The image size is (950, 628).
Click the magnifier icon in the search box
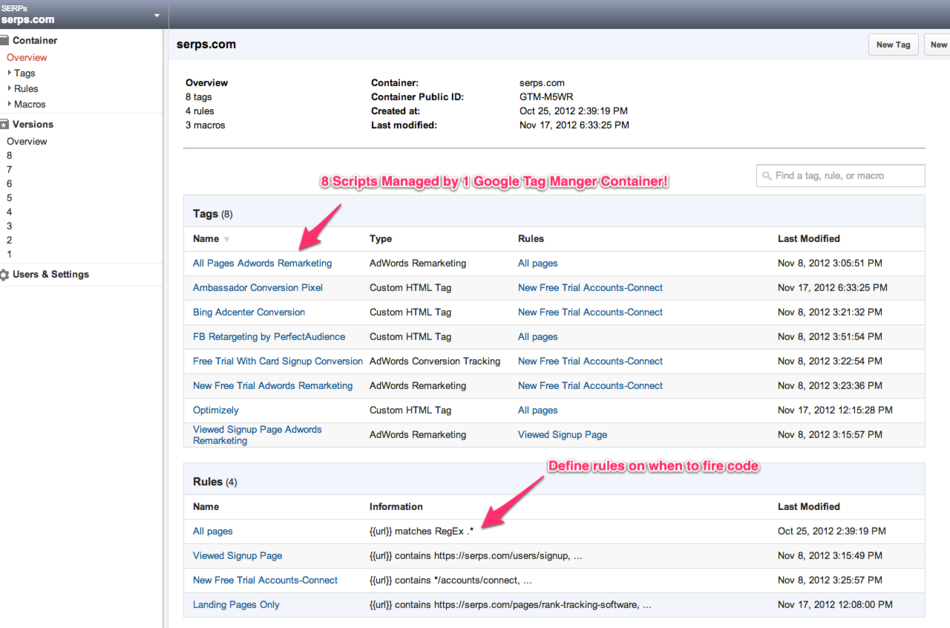click(767, 176)
